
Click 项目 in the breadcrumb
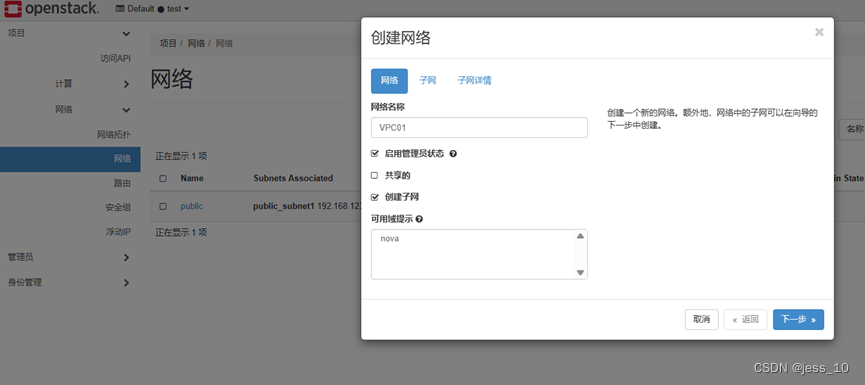[x=168, y=44]
